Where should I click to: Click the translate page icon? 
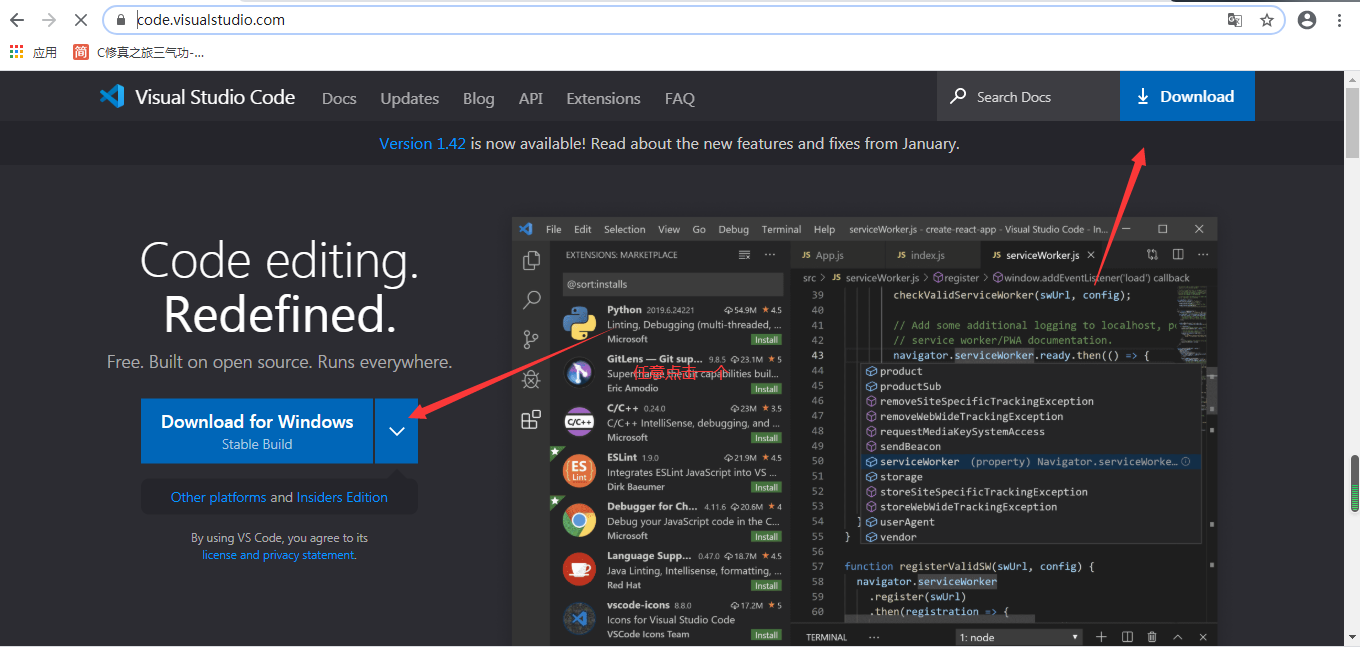pos(1235,20)
